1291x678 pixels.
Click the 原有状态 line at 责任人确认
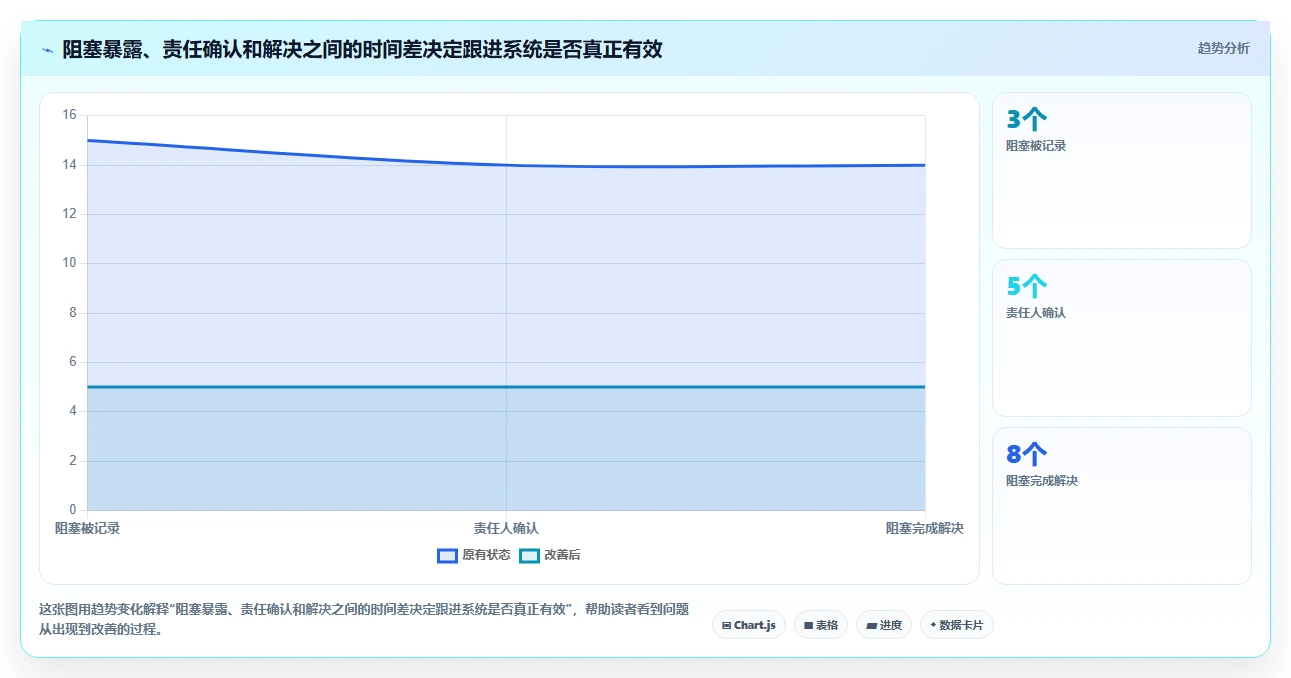click(x=506, y=165)
